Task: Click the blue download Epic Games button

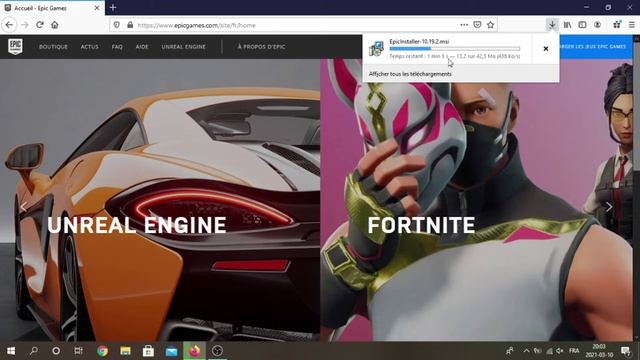Action: tap(596, 47)
